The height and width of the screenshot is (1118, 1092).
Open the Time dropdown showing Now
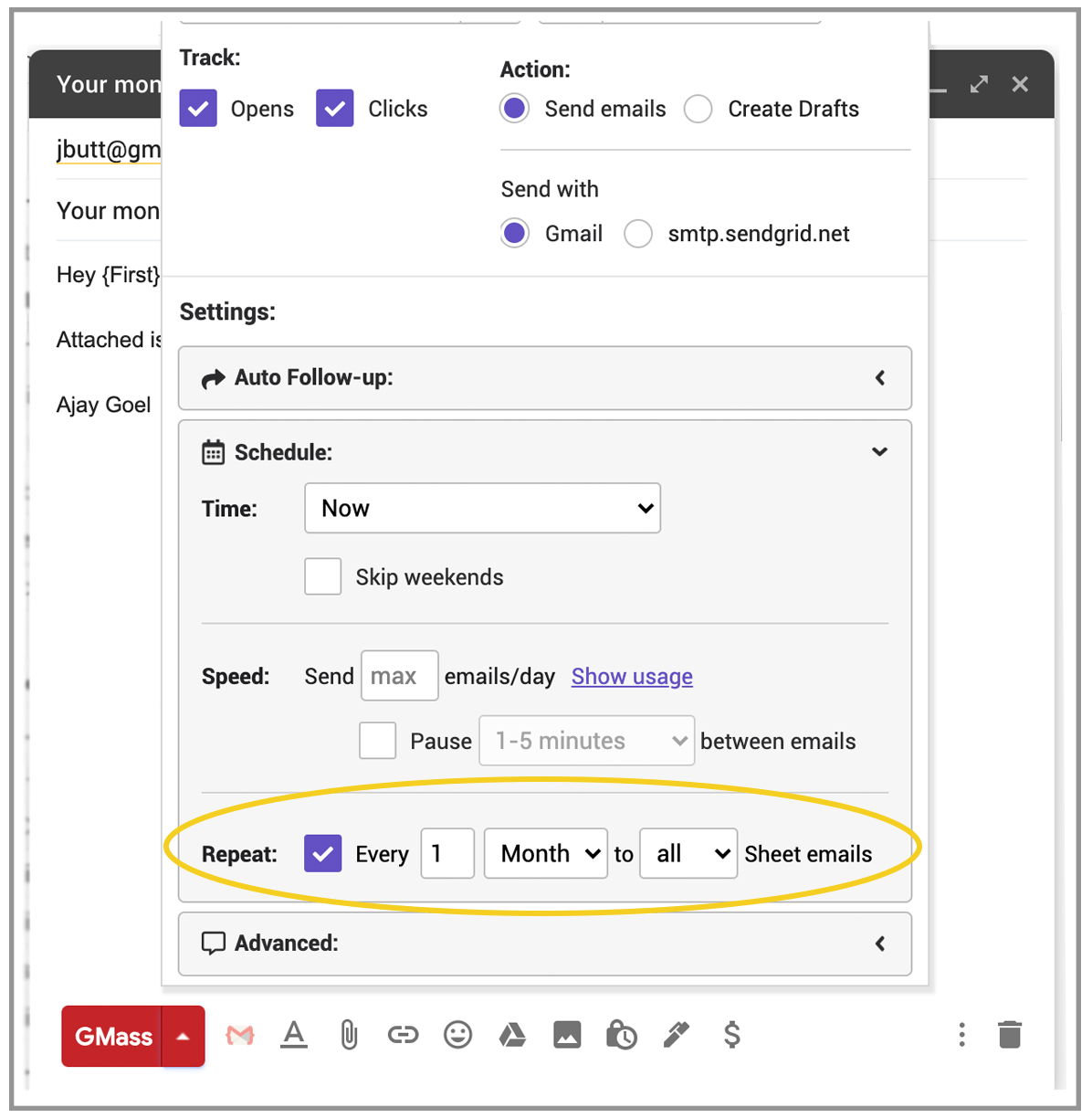[x=482, y=508]
